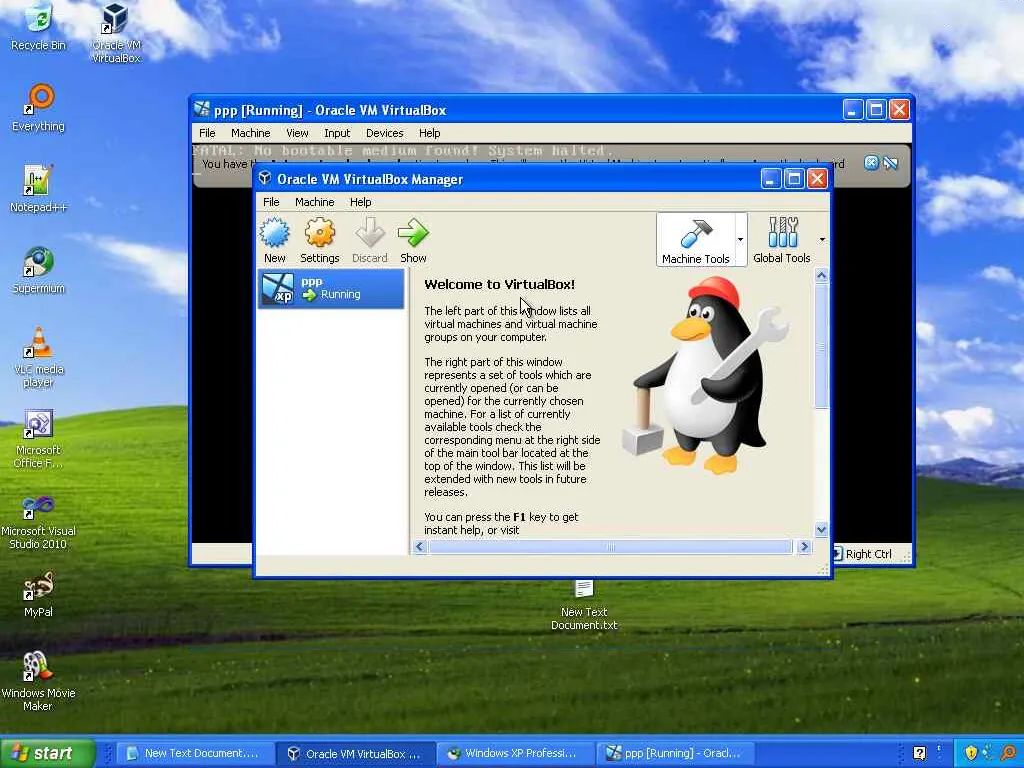Select New Text Document.txt on desktop
The image size is (1024, 768).
tap(584, 605)
